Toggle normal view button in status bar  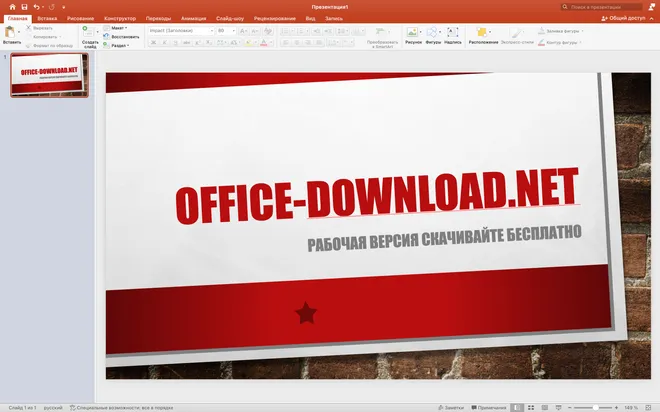(x=517, y=408)
